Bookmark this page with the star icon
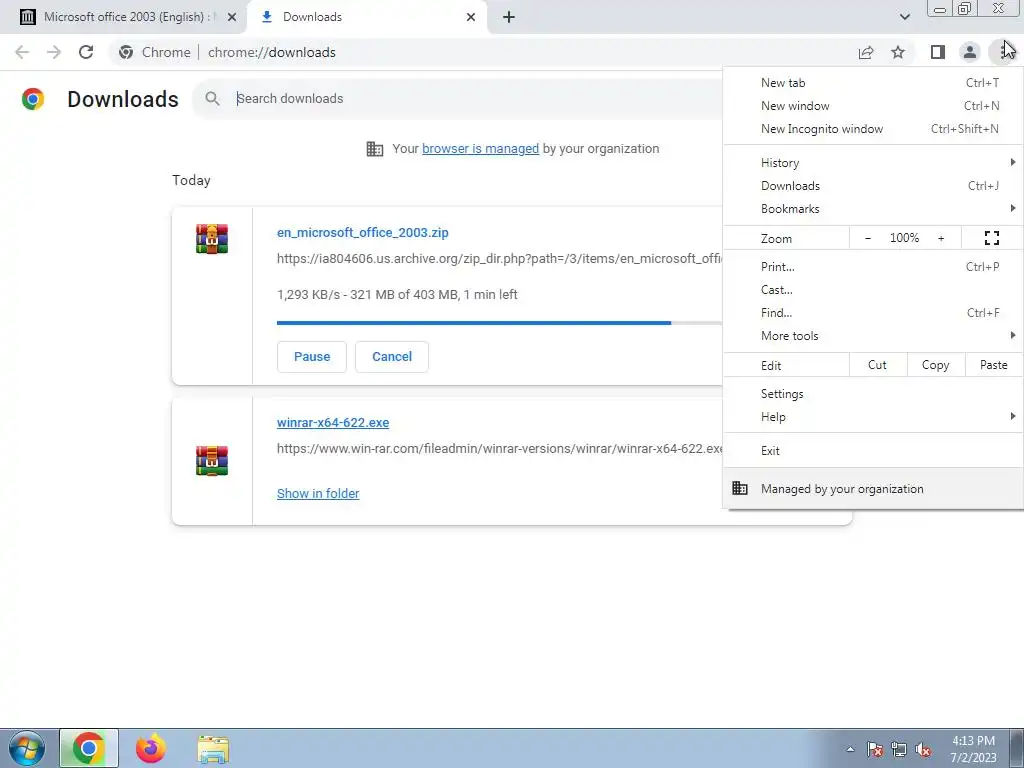The width and height of the screenshot is (1024, 768). pos(898,52)
